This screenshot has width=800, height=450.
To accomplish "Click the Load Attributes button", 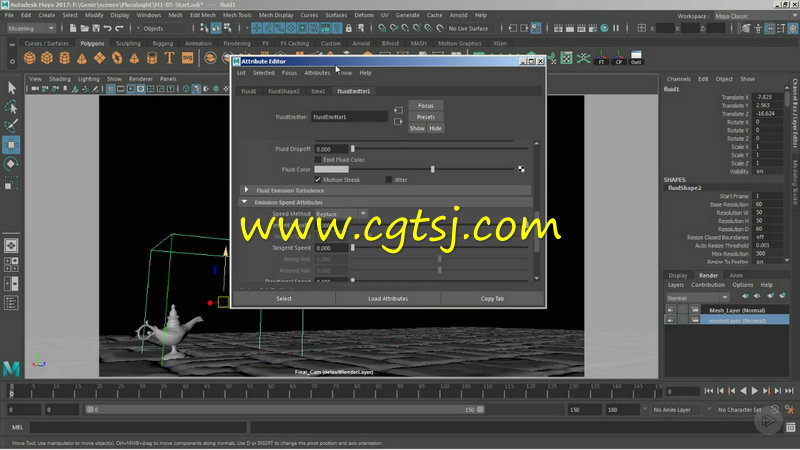I will pos(388,298).
